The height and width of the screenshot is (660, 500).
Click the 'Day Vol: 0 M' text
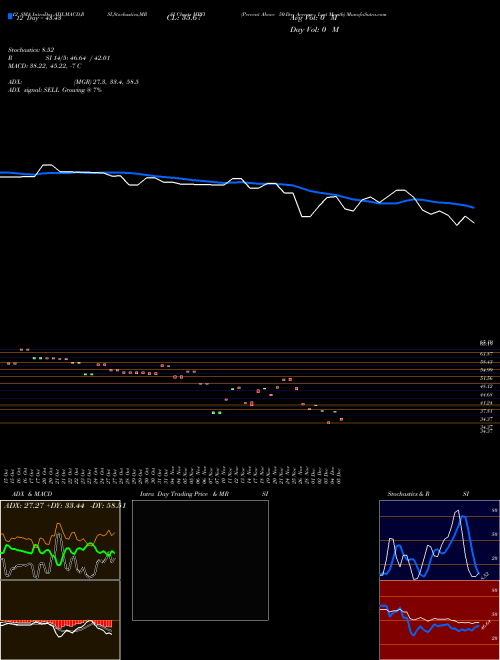click(314, 29)
